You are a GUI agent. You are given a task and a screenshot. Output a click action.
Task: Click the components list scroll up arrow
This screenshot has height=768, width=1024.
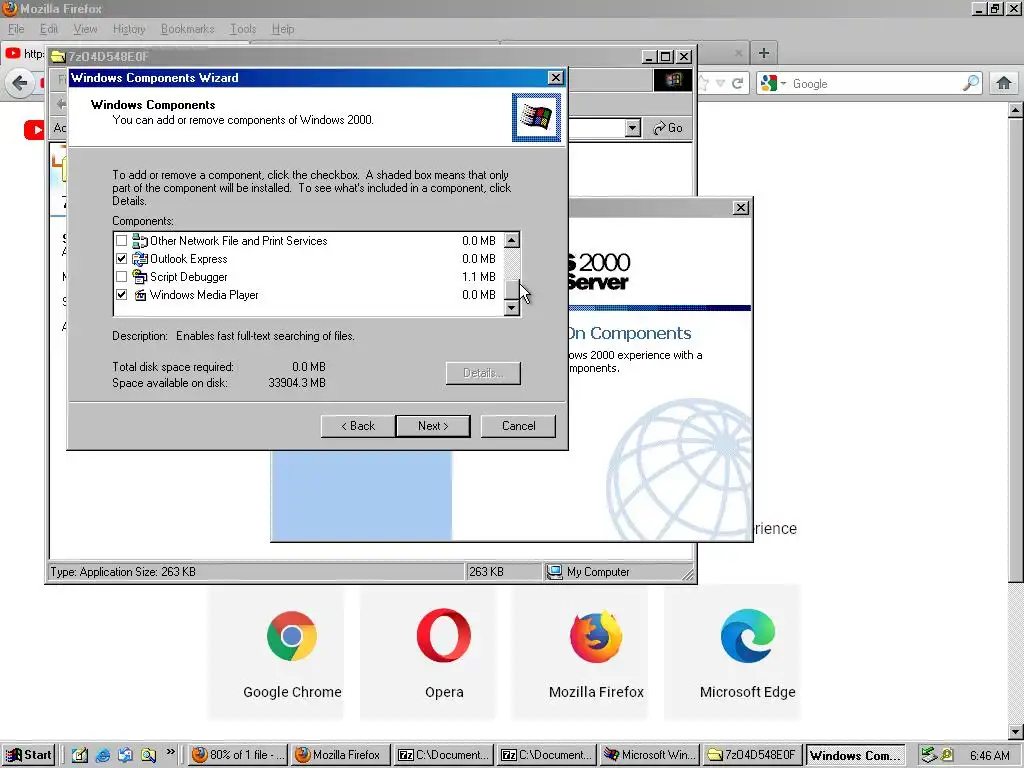(512, 240)
